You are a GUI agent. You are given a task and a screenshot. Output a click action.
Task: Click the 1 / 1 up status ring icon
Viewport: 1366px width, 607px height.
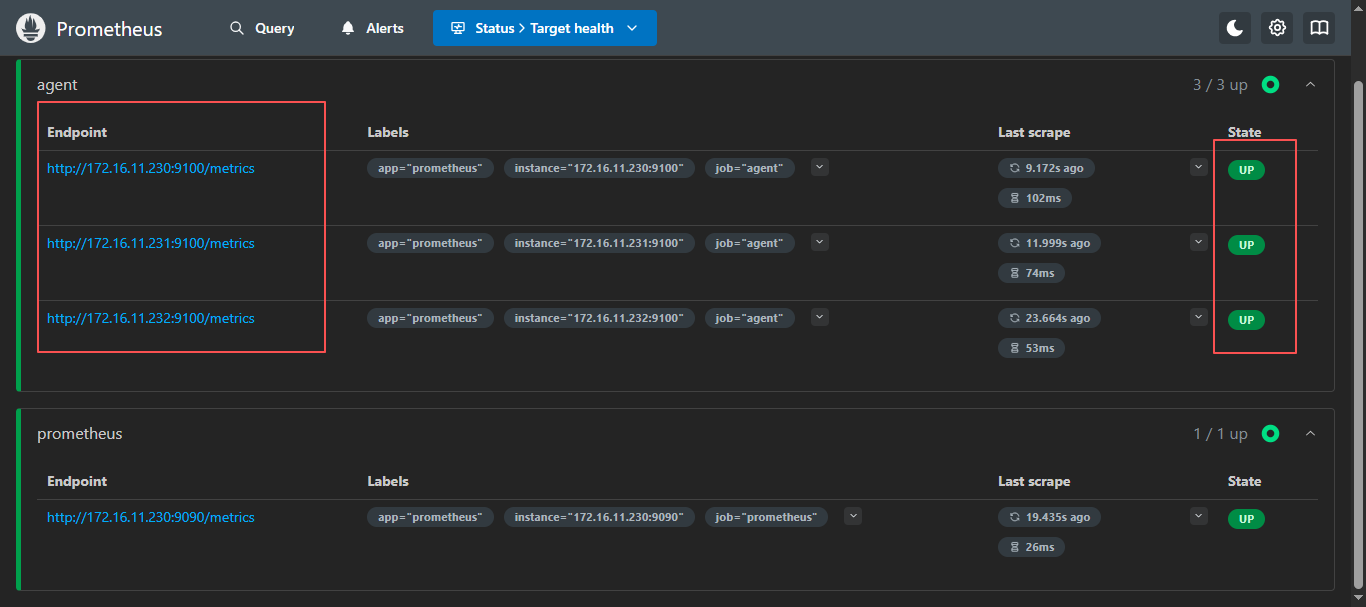[1270, 434]
